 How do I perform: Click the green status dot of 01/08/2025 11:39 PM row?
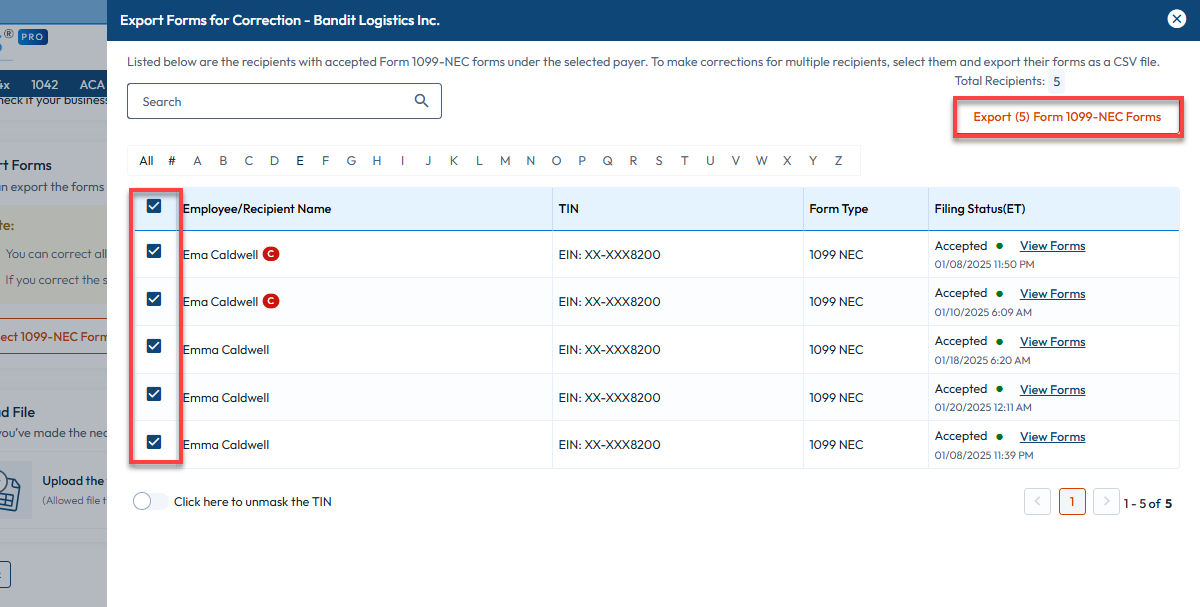coord(999,437)
